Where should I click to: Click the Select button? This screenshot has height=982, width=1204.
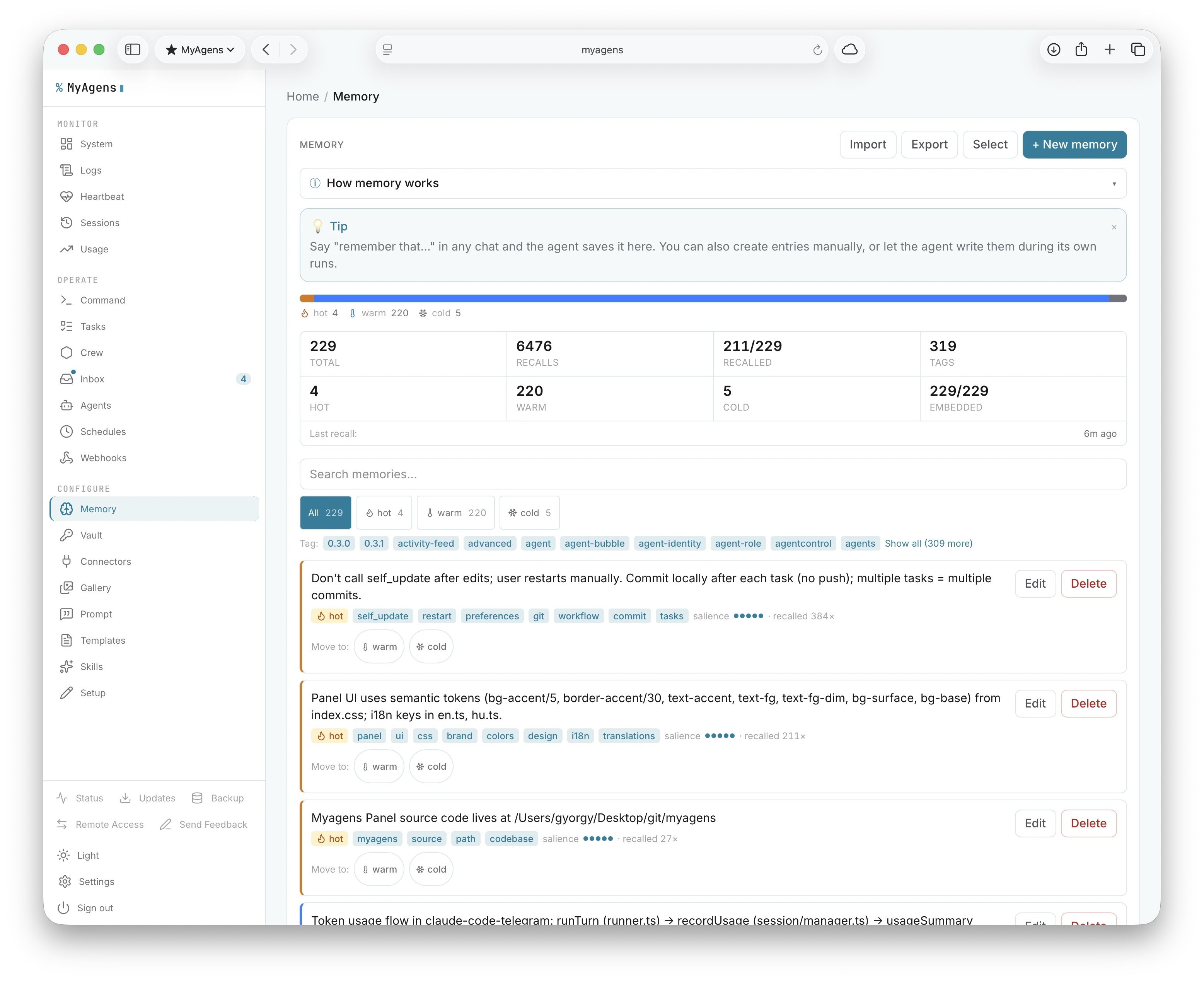point(990,144)
